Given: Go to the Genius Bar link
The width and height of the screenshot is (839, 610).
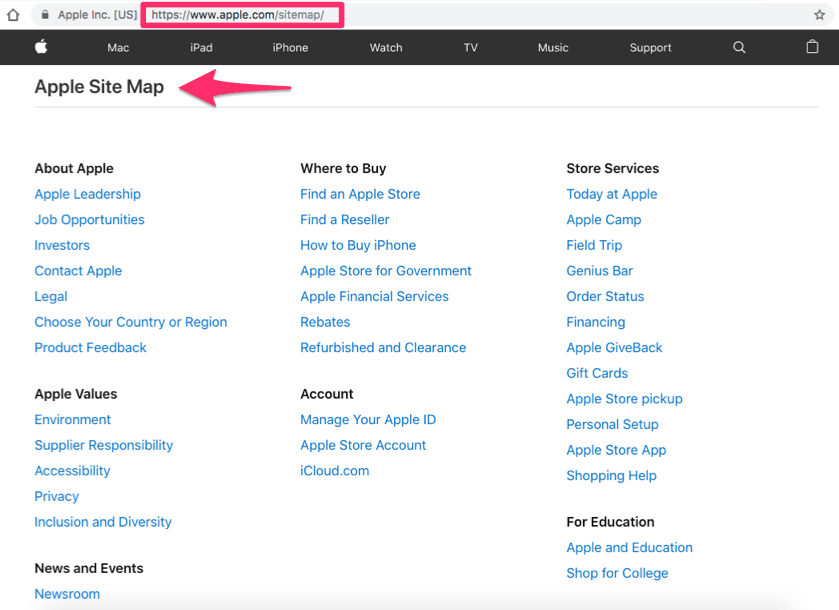Looking at the screenshot, I should pyautogui.click(x=600, y=271).
